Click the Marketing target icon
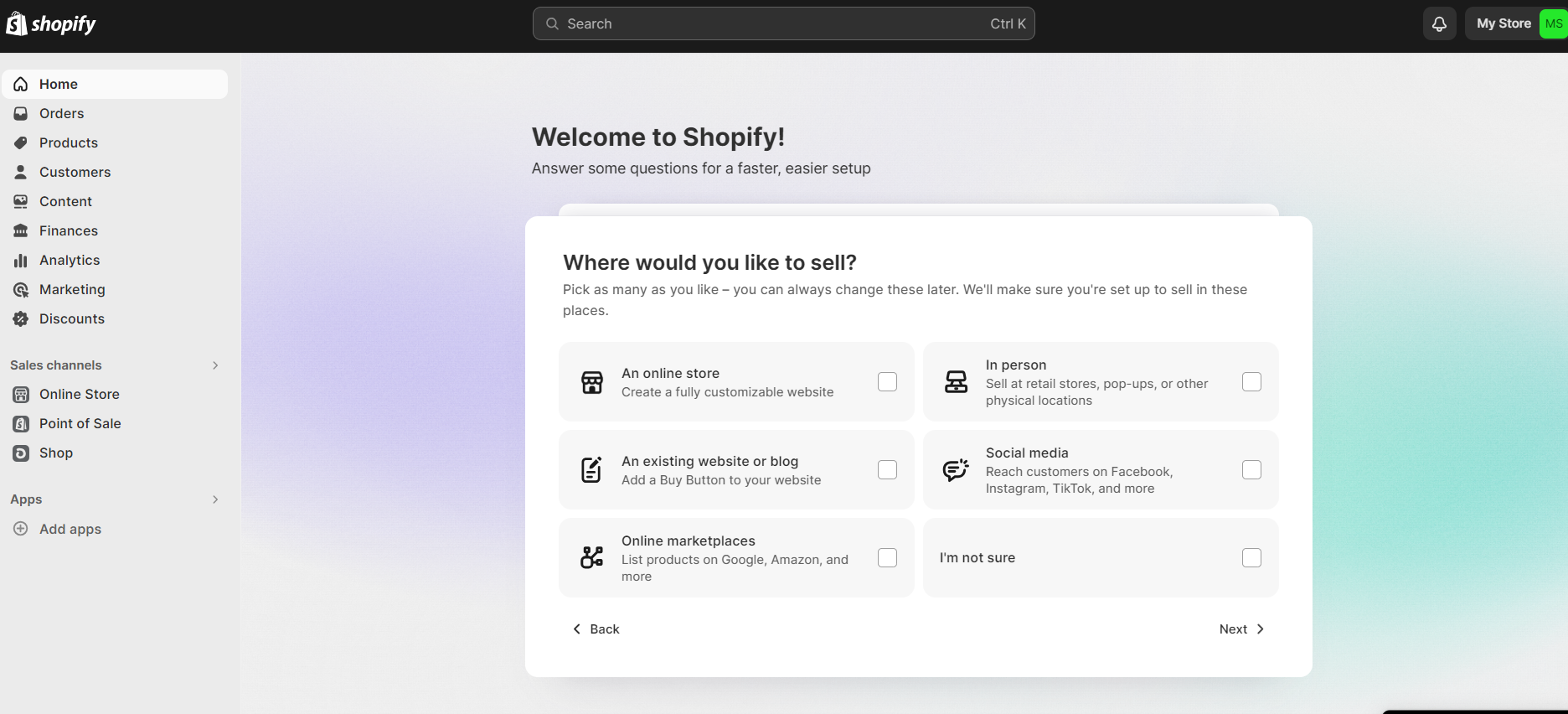This screenshot has width=1568, height=714. [x=21, y=290]
